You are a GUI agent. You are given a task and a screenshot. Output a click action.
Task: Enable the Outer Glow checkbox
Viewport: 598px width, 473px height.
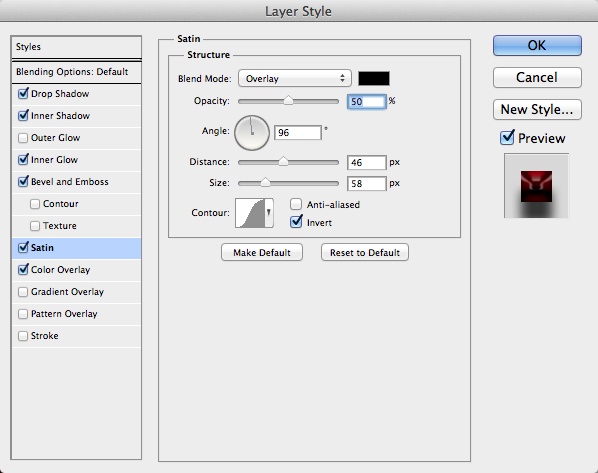[x=23, y=138]
